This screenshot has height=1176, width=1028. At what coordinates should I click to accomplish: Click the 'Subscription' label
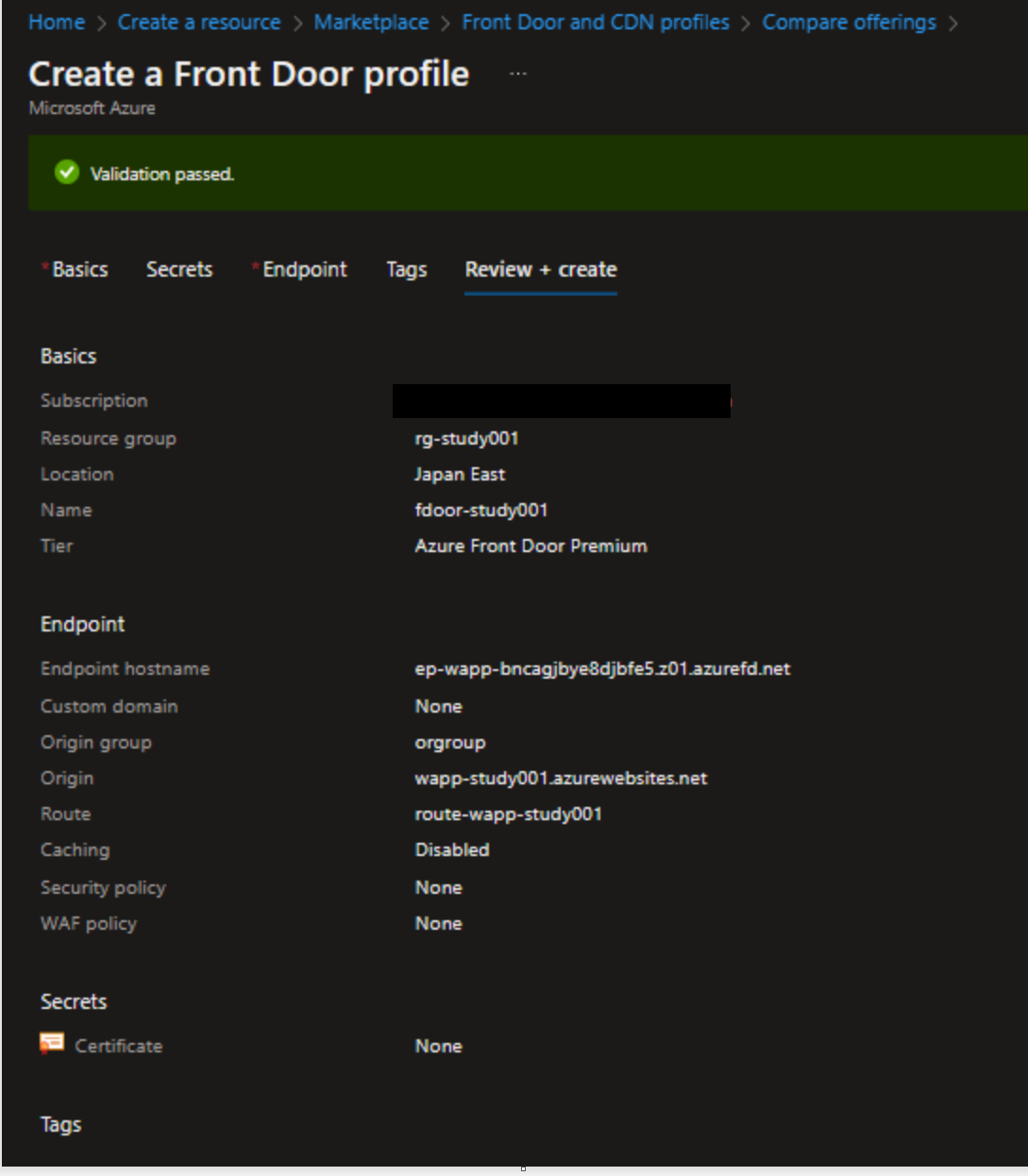94,401
